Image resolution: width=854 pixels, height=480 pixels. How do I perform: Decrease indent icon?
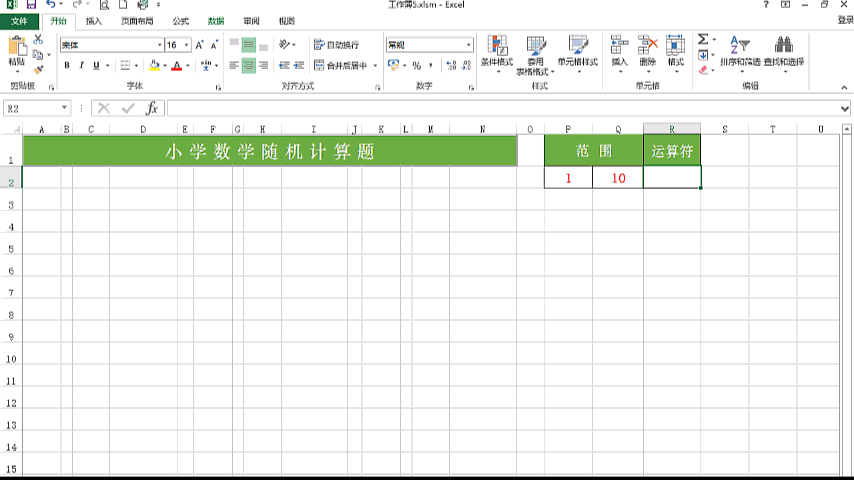(x=284, y=65)
